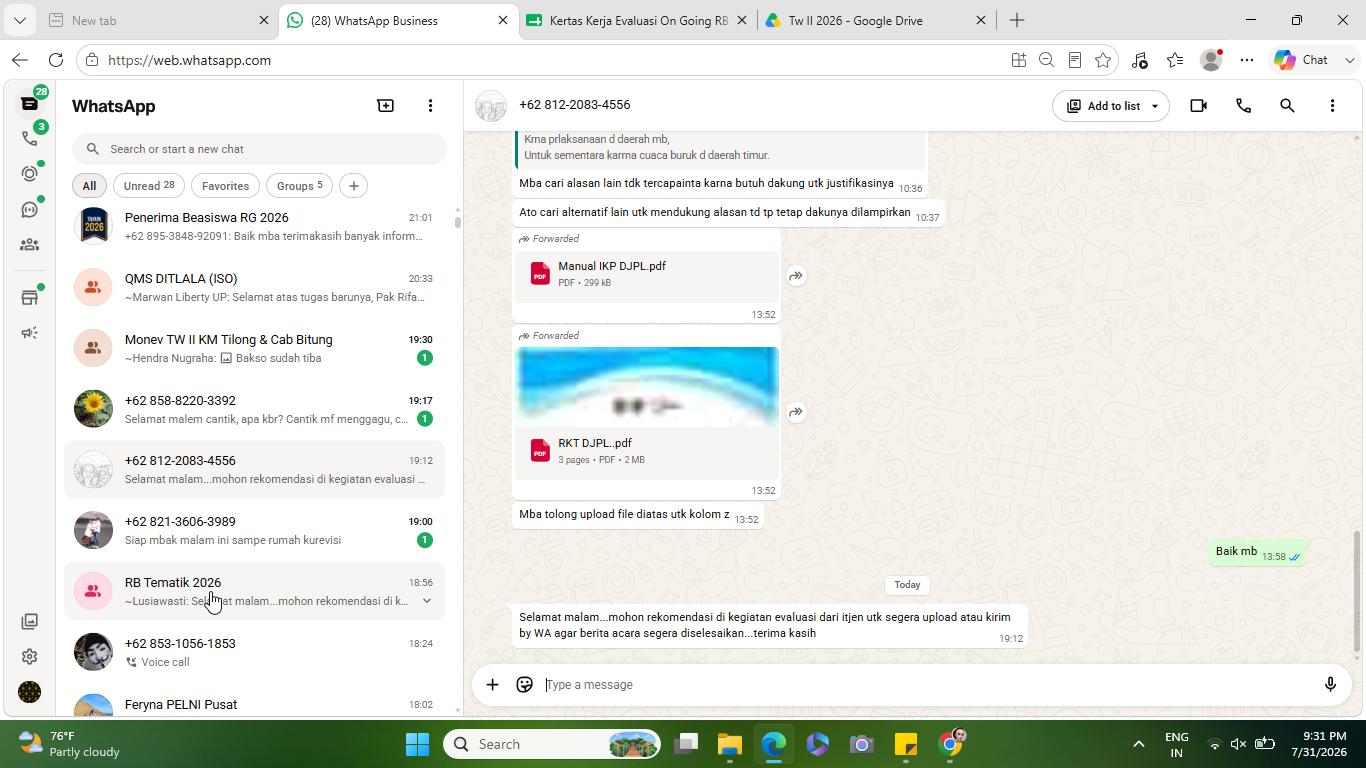Open the search in chat magnifier icon
The height and width of the screenshot is (768, 1366).
(x=1287, y=105)
